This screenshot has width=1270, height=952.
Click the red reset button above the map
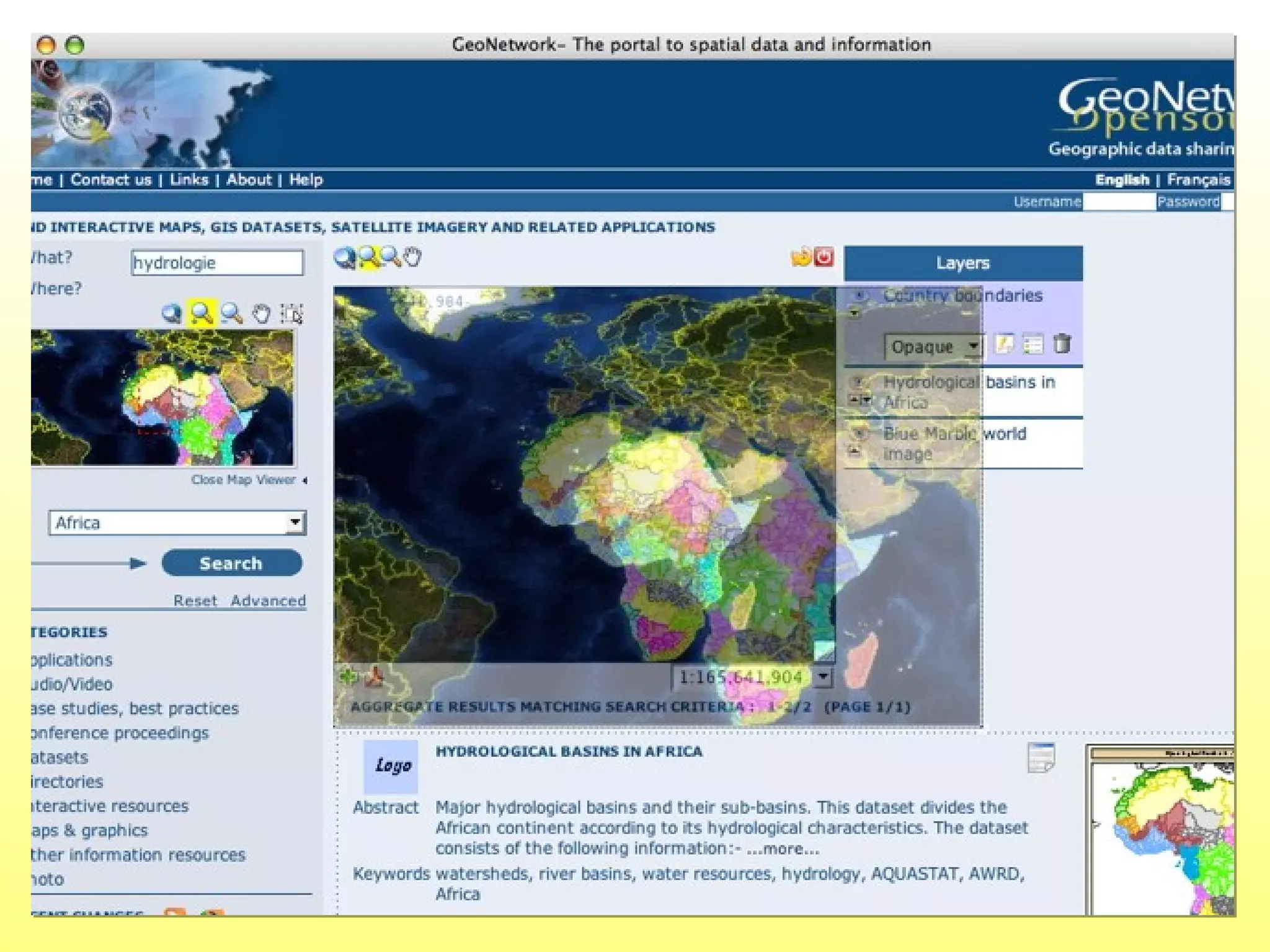coord(824,257)
